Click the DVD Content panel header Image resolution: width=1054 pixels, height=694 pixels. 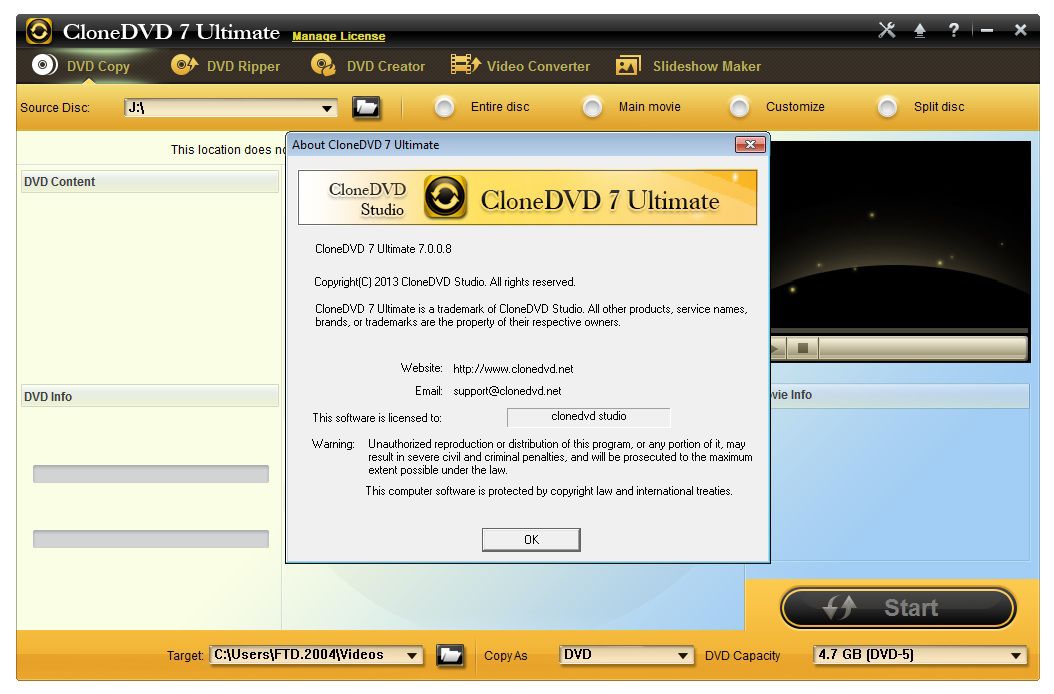pyautogui.click(x=149, y=182)
